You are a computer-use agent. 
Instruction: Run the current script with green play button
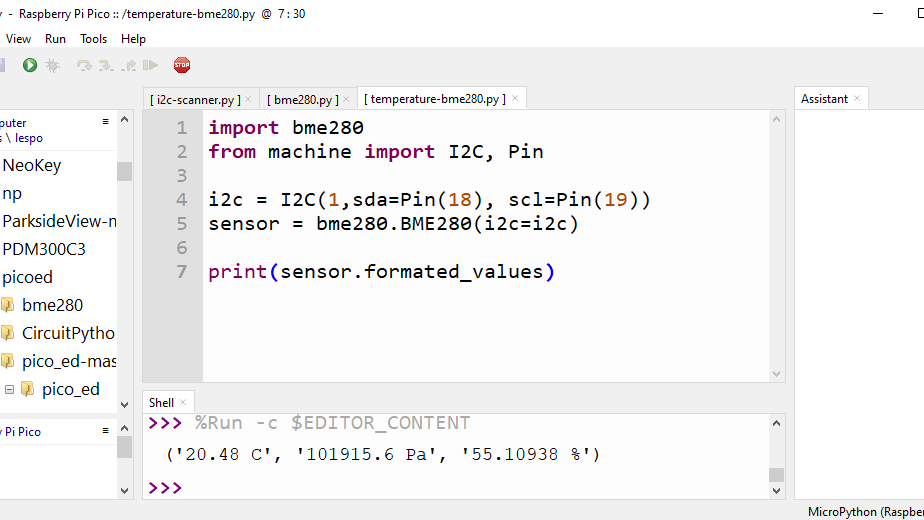30,65
